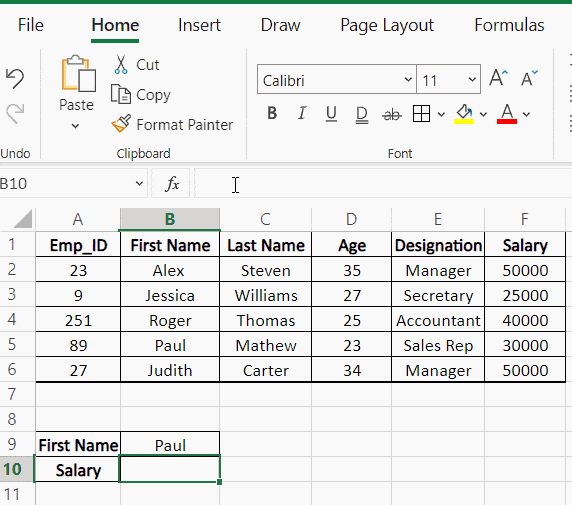This screenshot has width=572, height=505.
Task: Select the cell containing Carter
Action: (x=266, y=370)
